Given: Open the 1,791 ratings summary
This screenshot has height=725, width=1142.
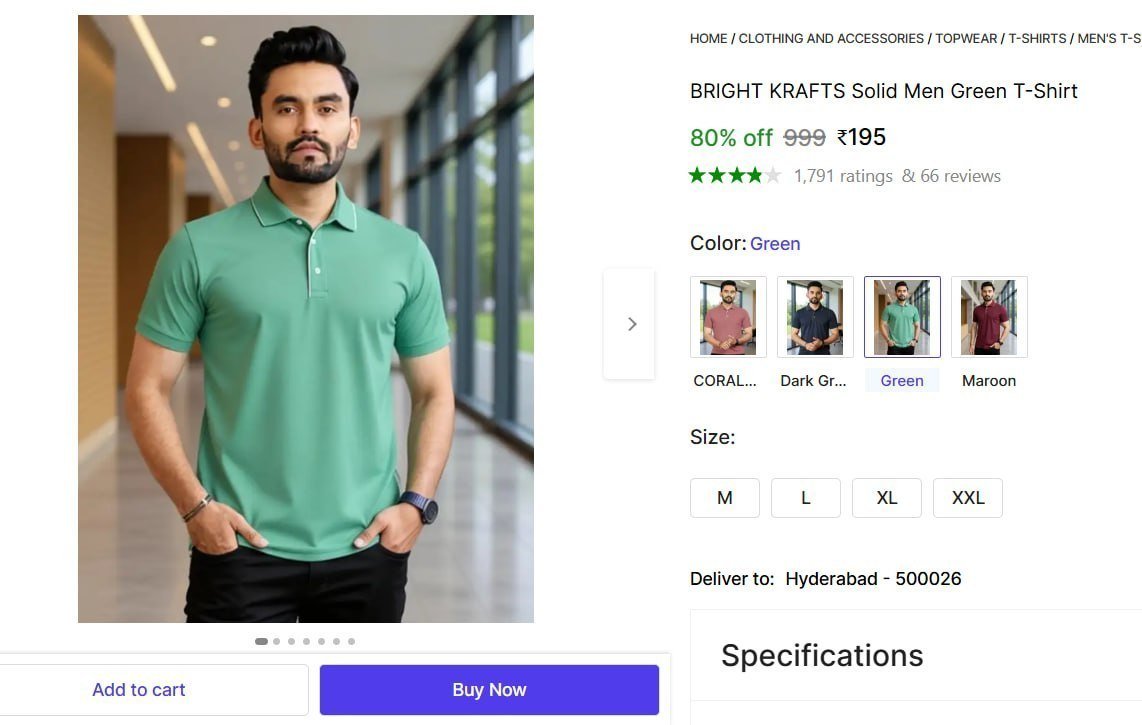Looking at the screenshot, I should coord(843,175).
